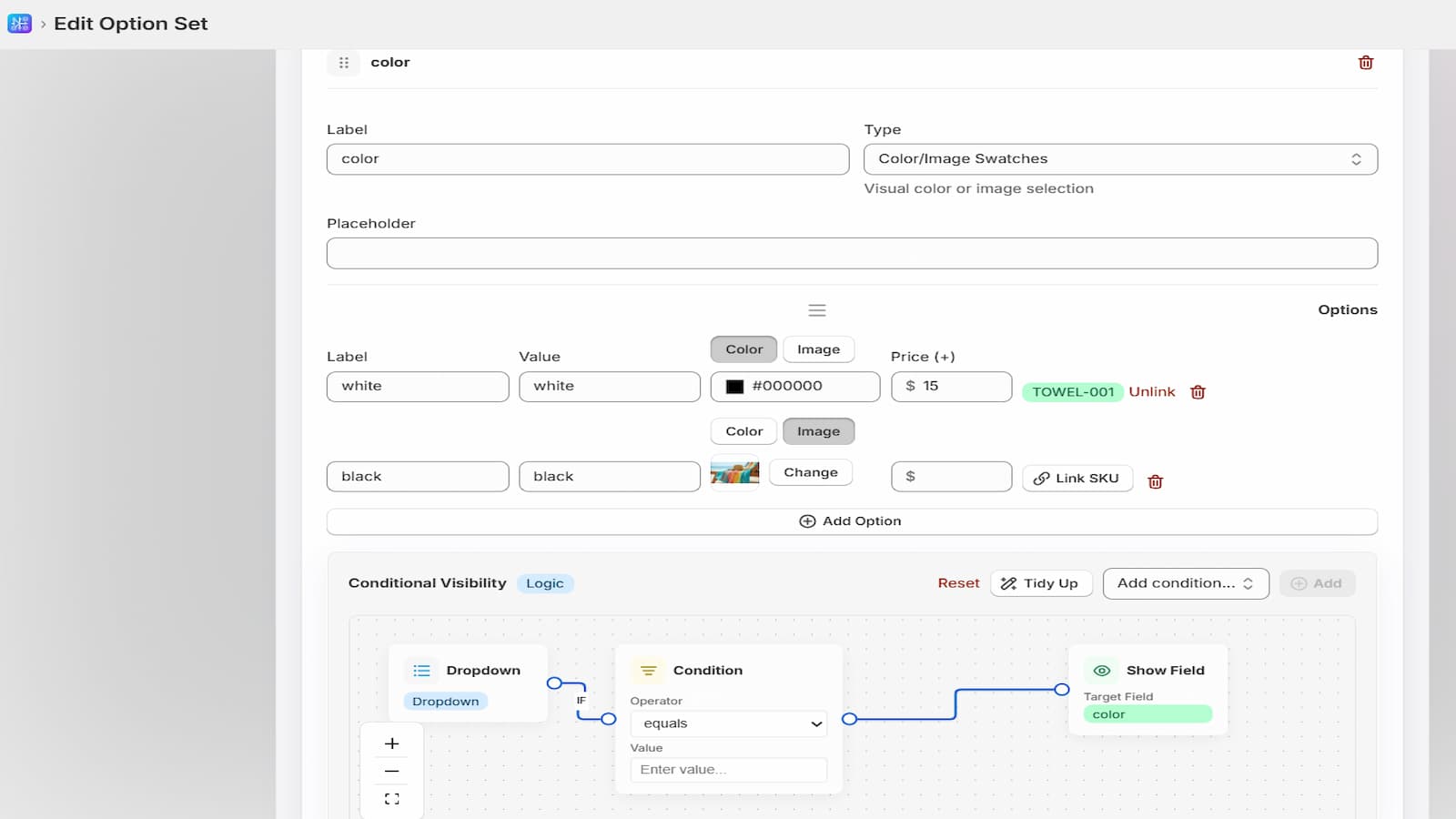The width and height of the screenshot is (1456, 819).
Task: Click the list icon on the Dropdown node
Action: [x=421, y=670]
